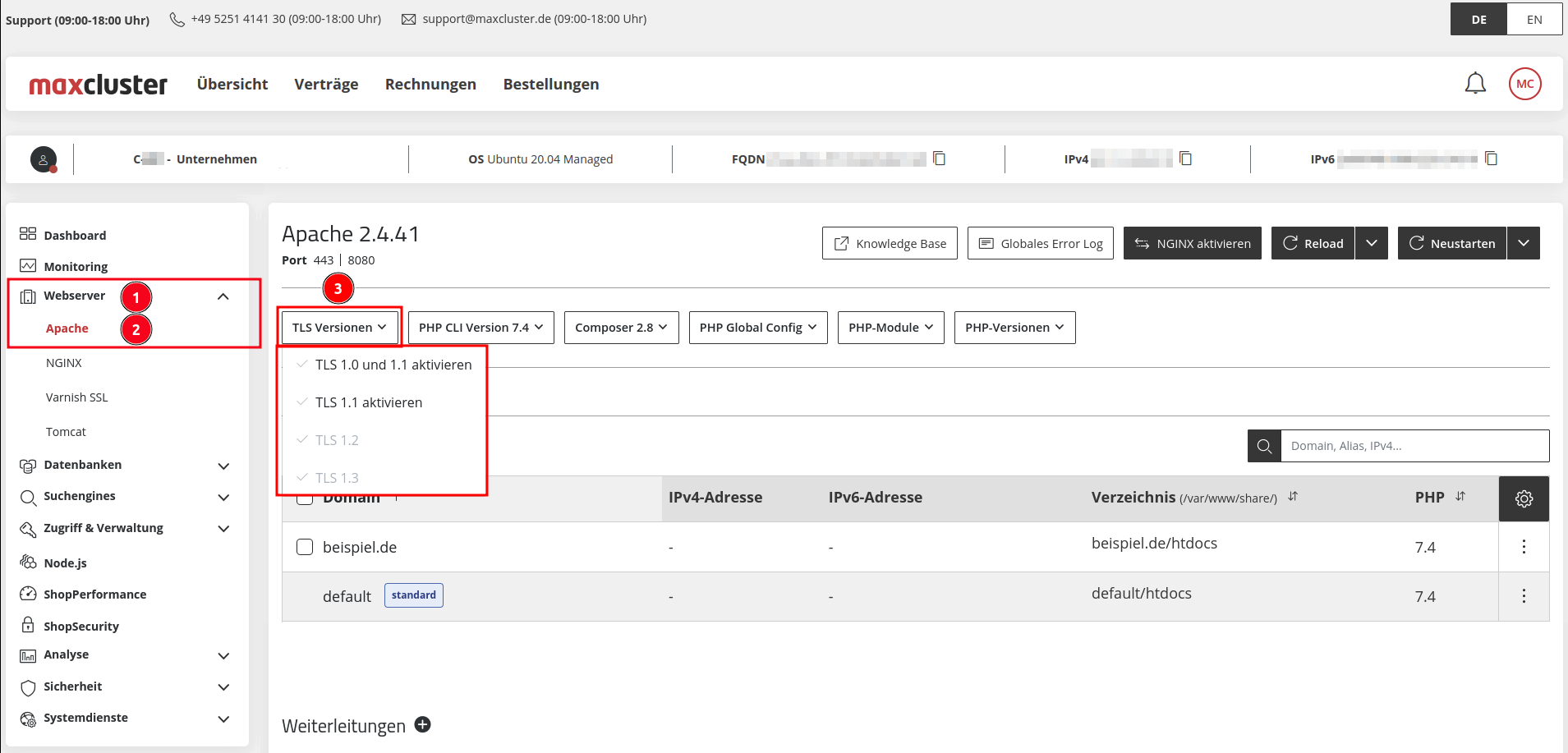Select NGINX under Webserver

click(64, 363)
